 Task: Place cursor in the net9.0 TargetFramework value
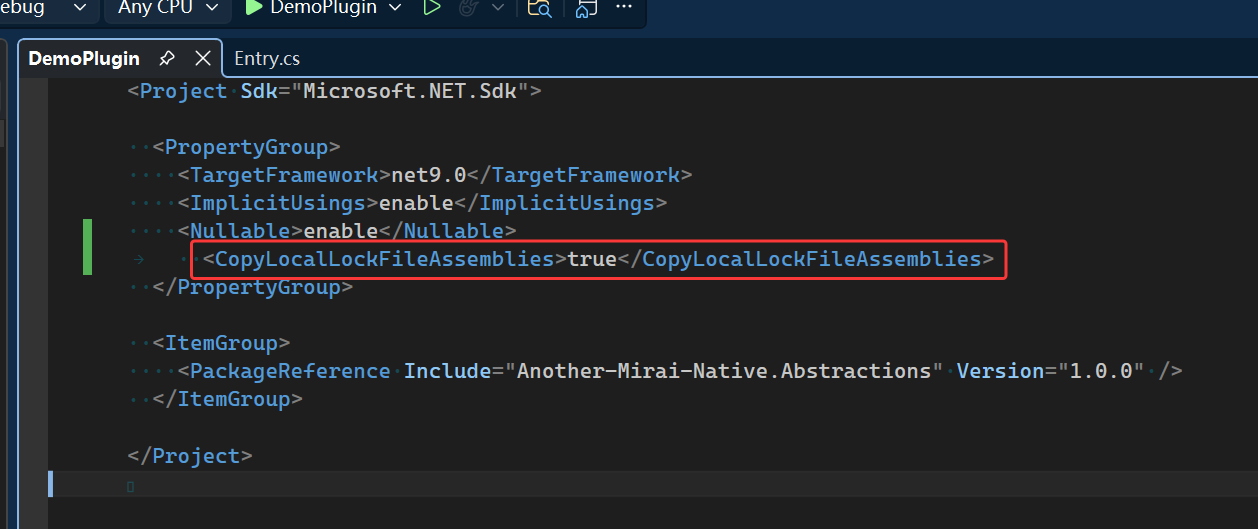point(428,175)
